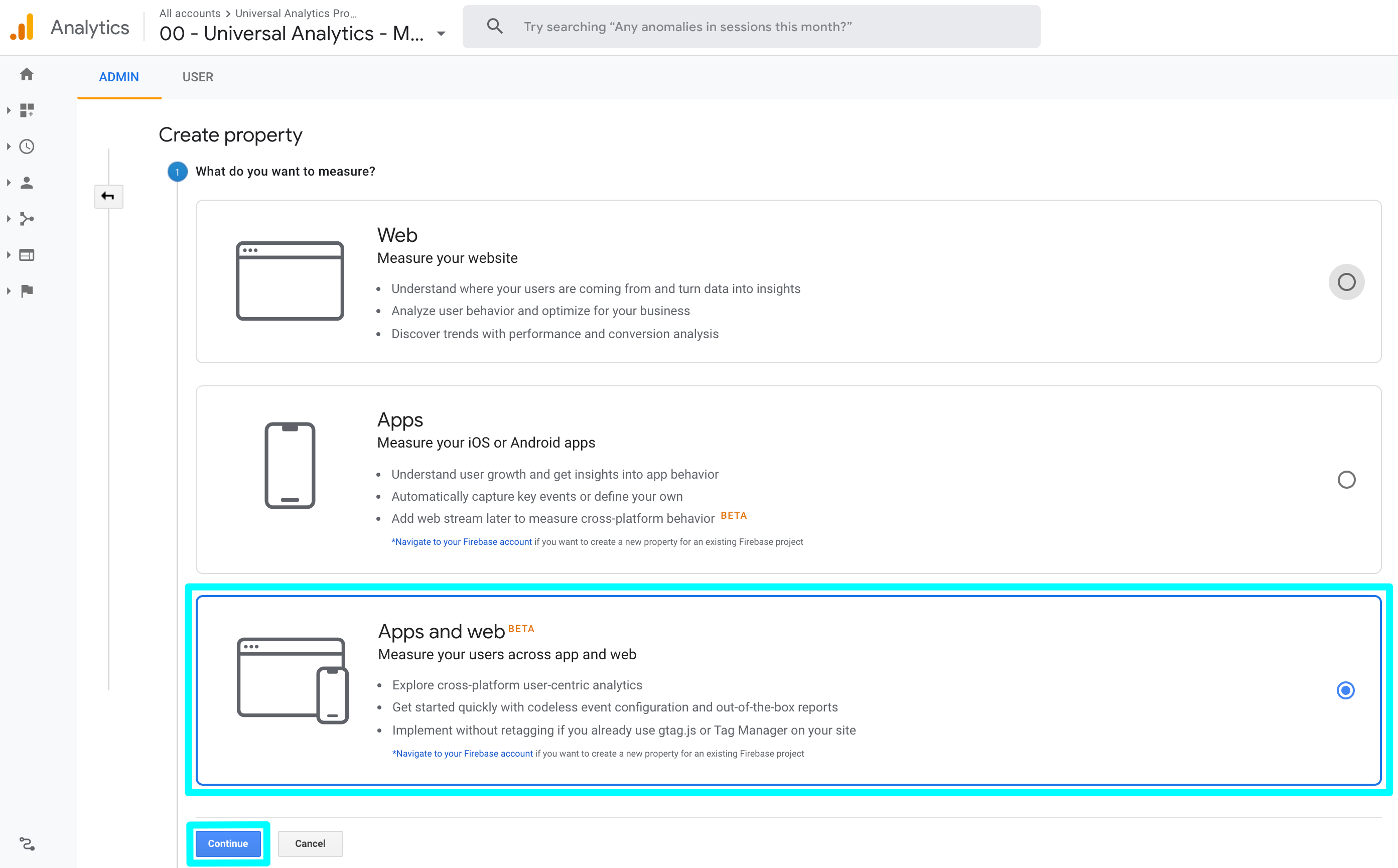Expand the Behavior sidebar section arrow
Viewport: 1398px width, 868px height.
9,255
